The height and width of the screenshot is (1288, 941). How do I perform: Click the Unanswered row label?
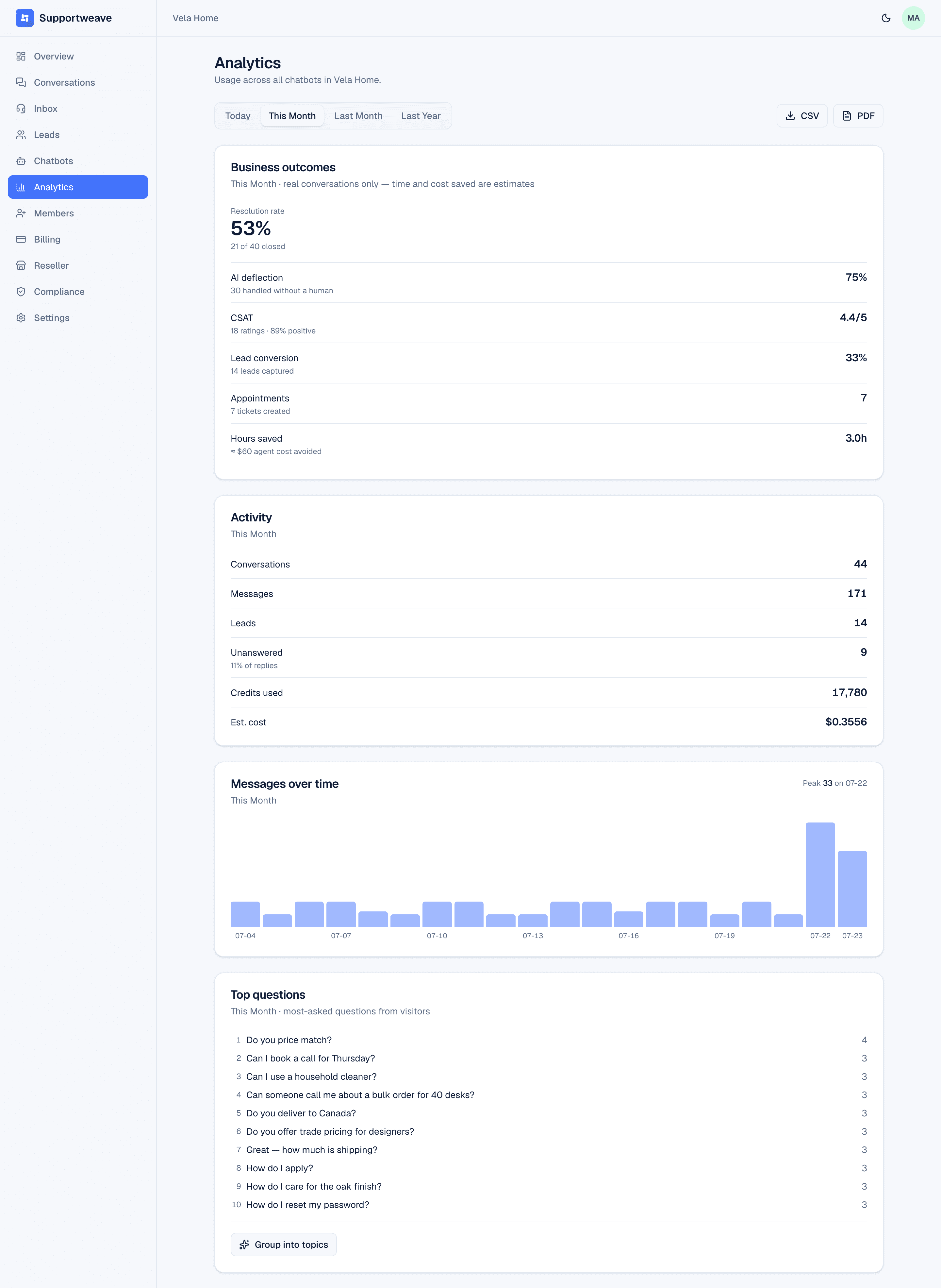coord(256,653)
